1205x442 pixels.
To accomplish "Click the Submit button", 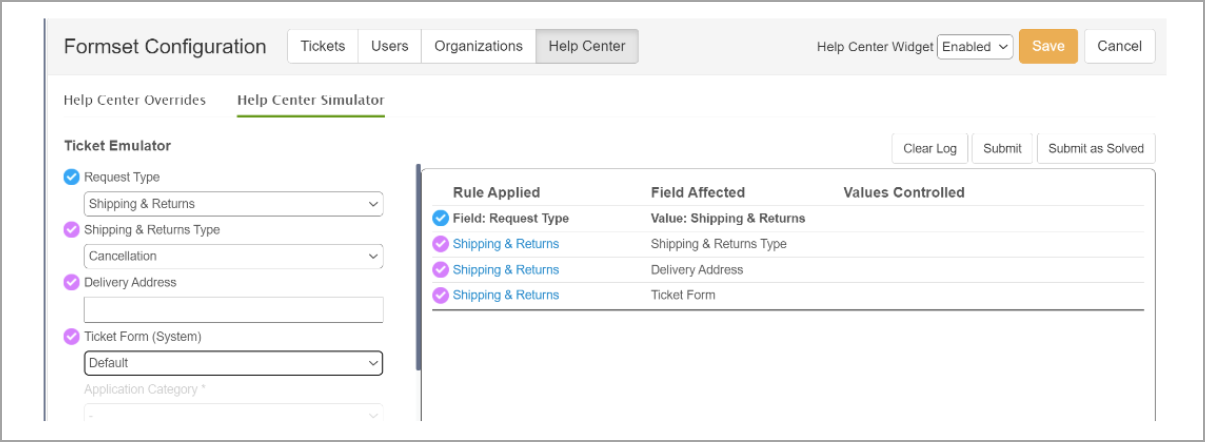I will [x=1002, y=148].
